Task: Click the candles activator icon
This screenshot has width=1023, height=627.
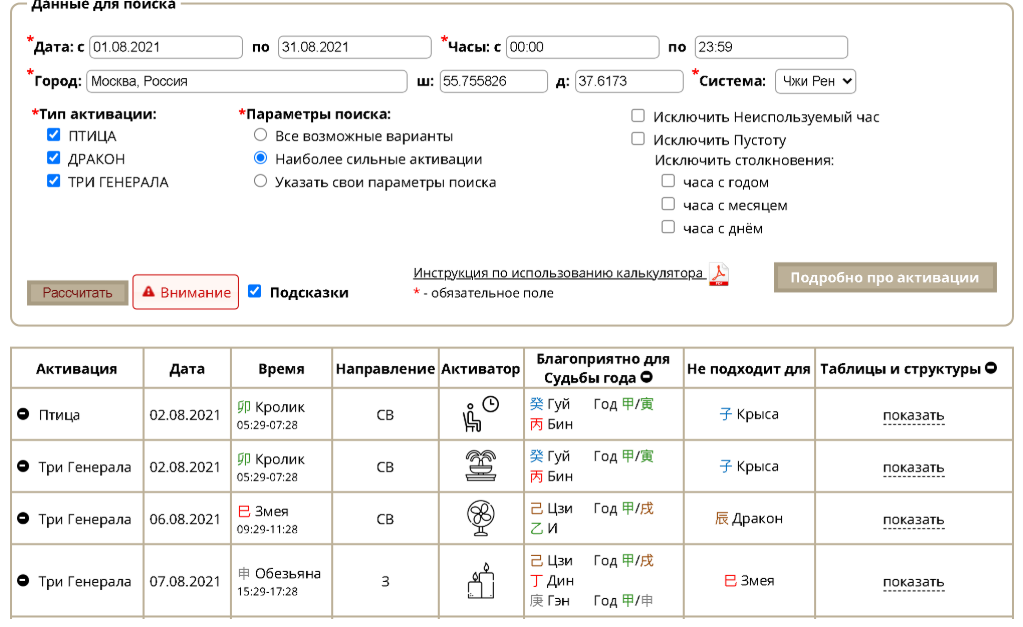Action: click(481, 581)
